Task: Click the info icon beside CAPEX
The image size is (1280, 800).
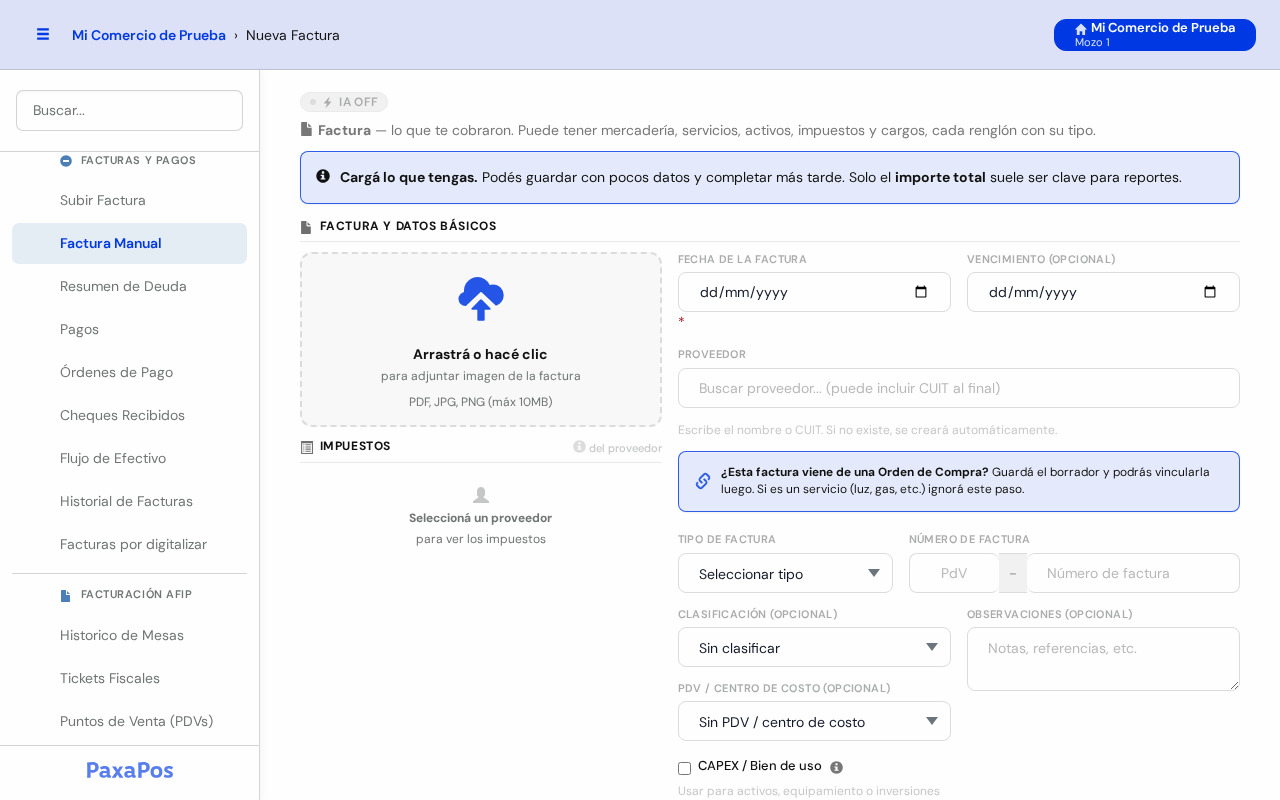Action: tap(837, 767)
